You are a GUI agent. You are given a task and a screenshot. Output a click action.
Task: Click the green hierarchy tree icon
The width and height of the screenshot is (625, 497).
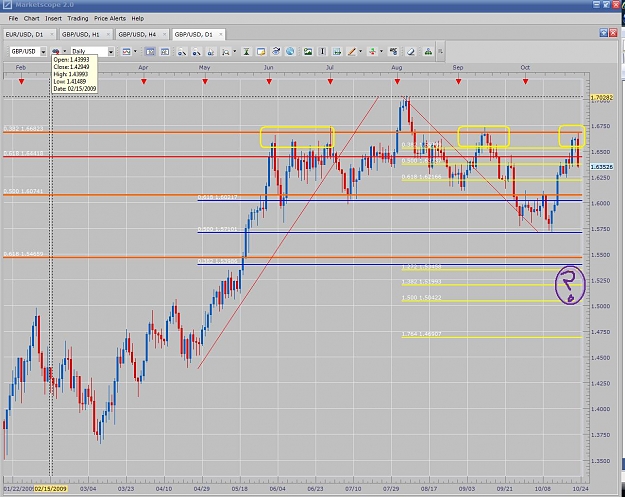428,51
